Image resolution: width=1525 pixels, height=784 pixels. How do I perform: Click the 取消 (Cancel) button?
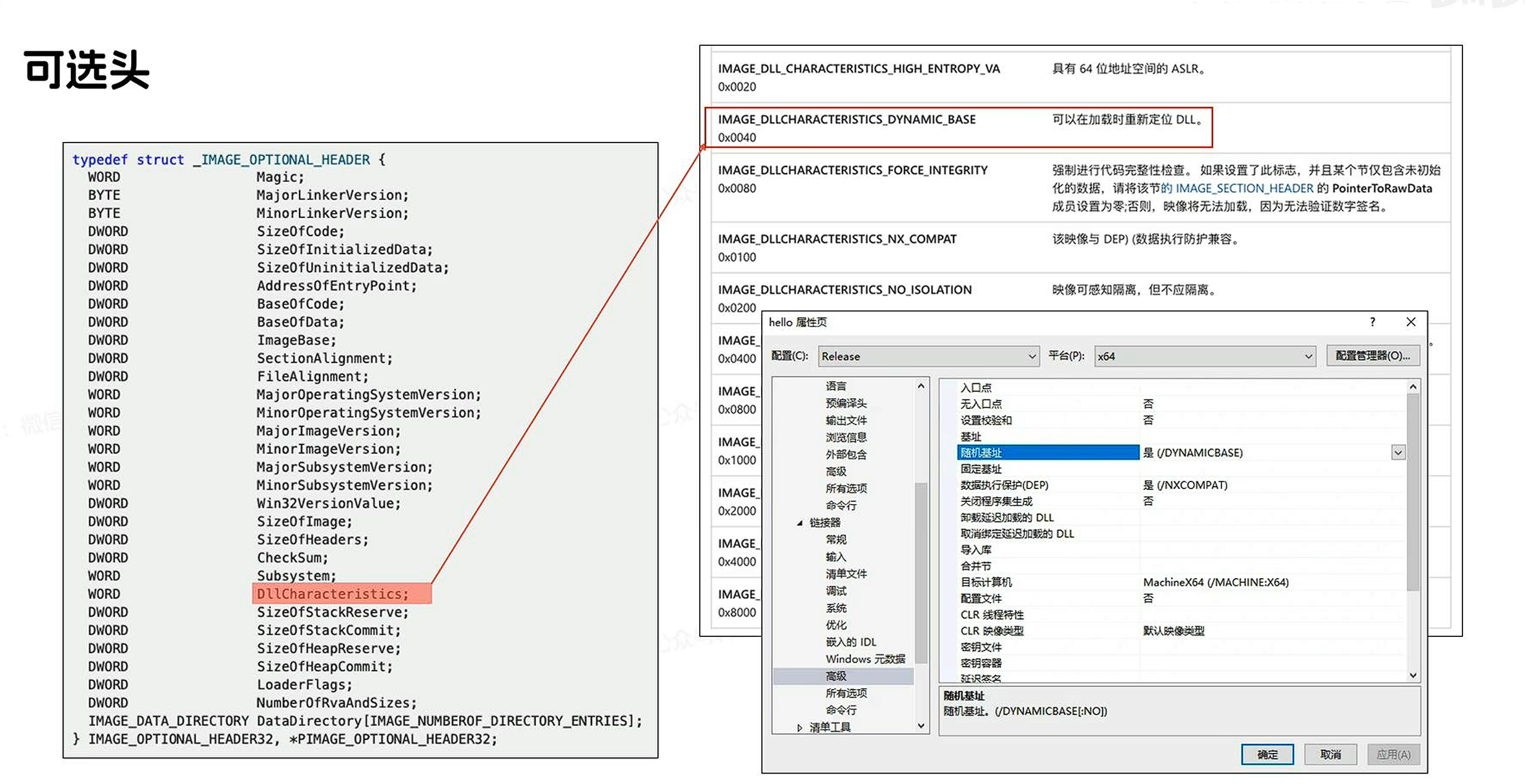1330,754
